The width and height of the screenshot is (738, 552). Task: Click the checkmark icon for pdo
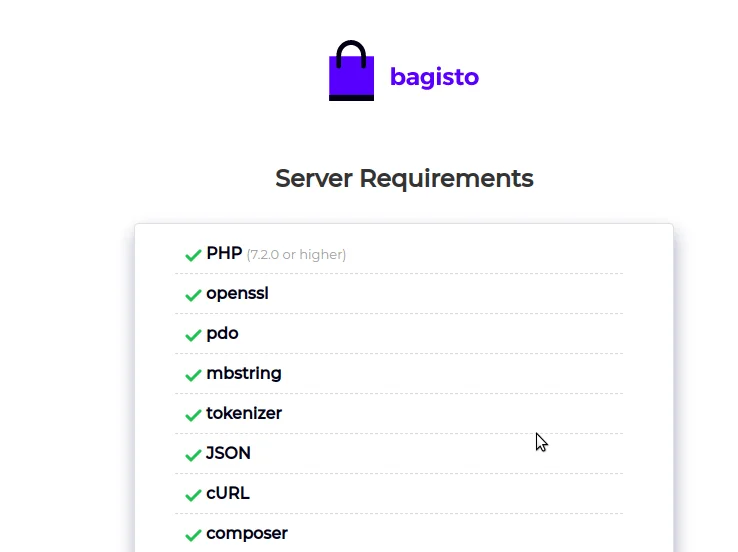(193, 335)
